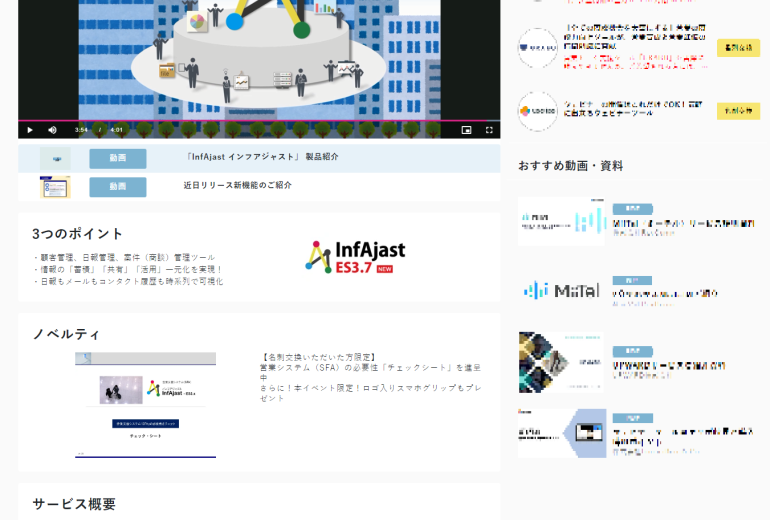Play the InfAjast video
The image size is (770, 520).
29,130
